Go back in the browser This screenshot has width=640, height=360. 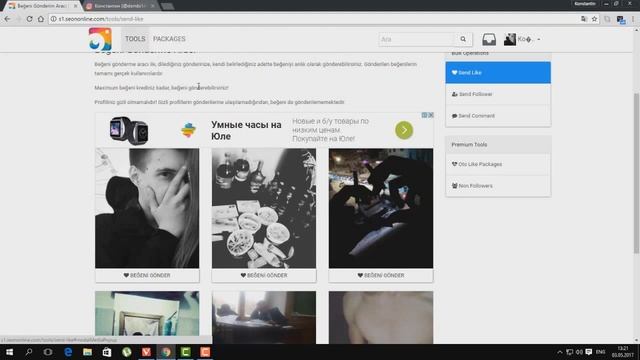(7, 19)
